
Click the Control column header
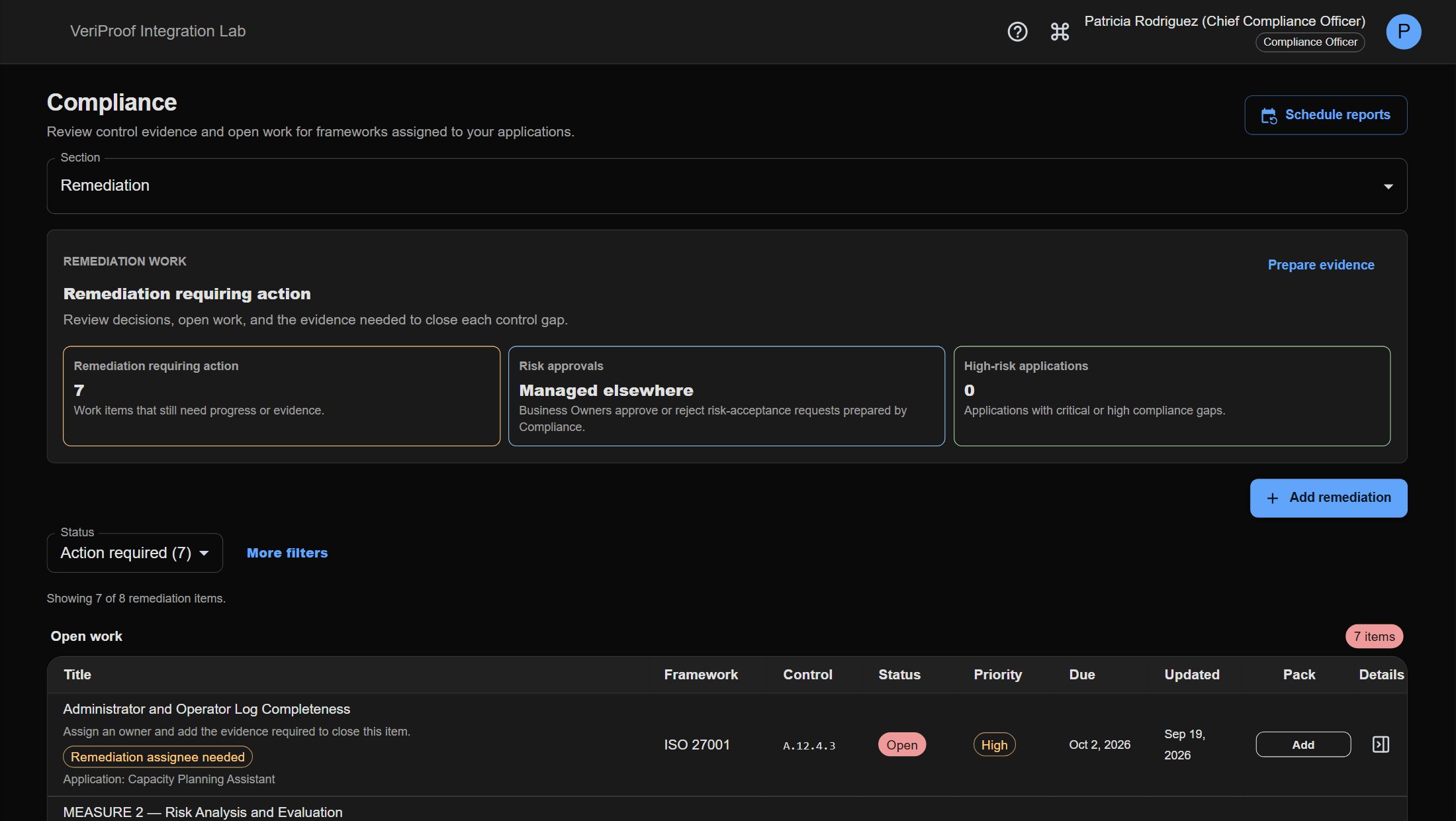point(807,675)
